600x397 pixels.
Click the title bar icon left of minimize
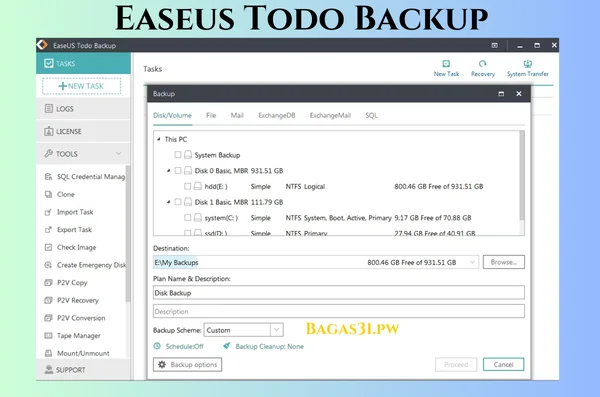click(494, 45)
